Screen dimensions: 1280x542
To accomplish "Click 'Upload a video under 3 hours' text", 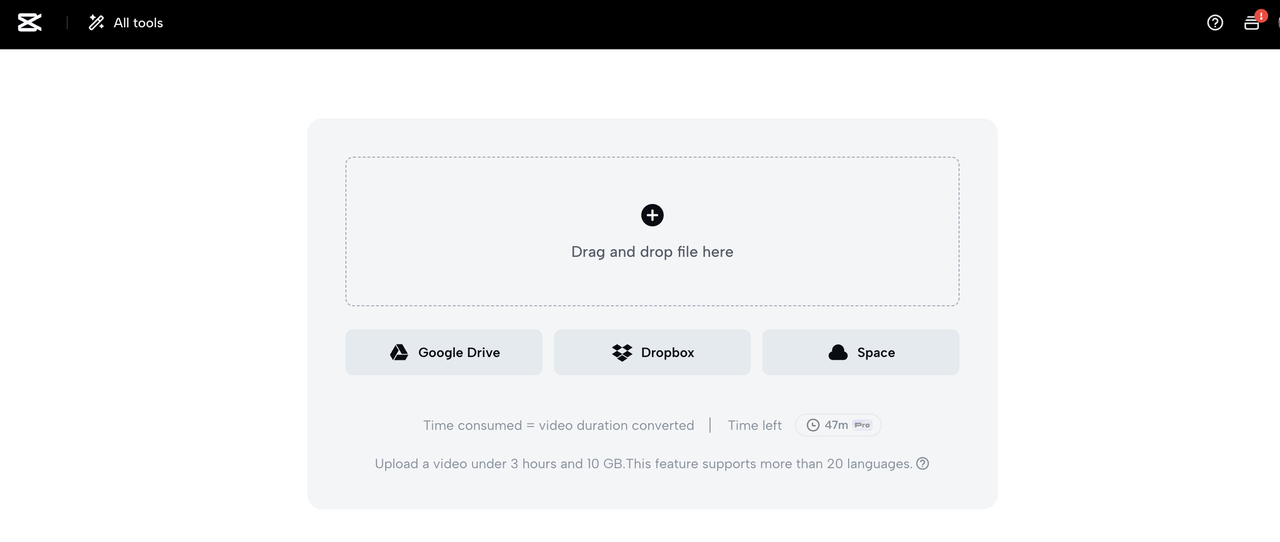I will point(465,464).
